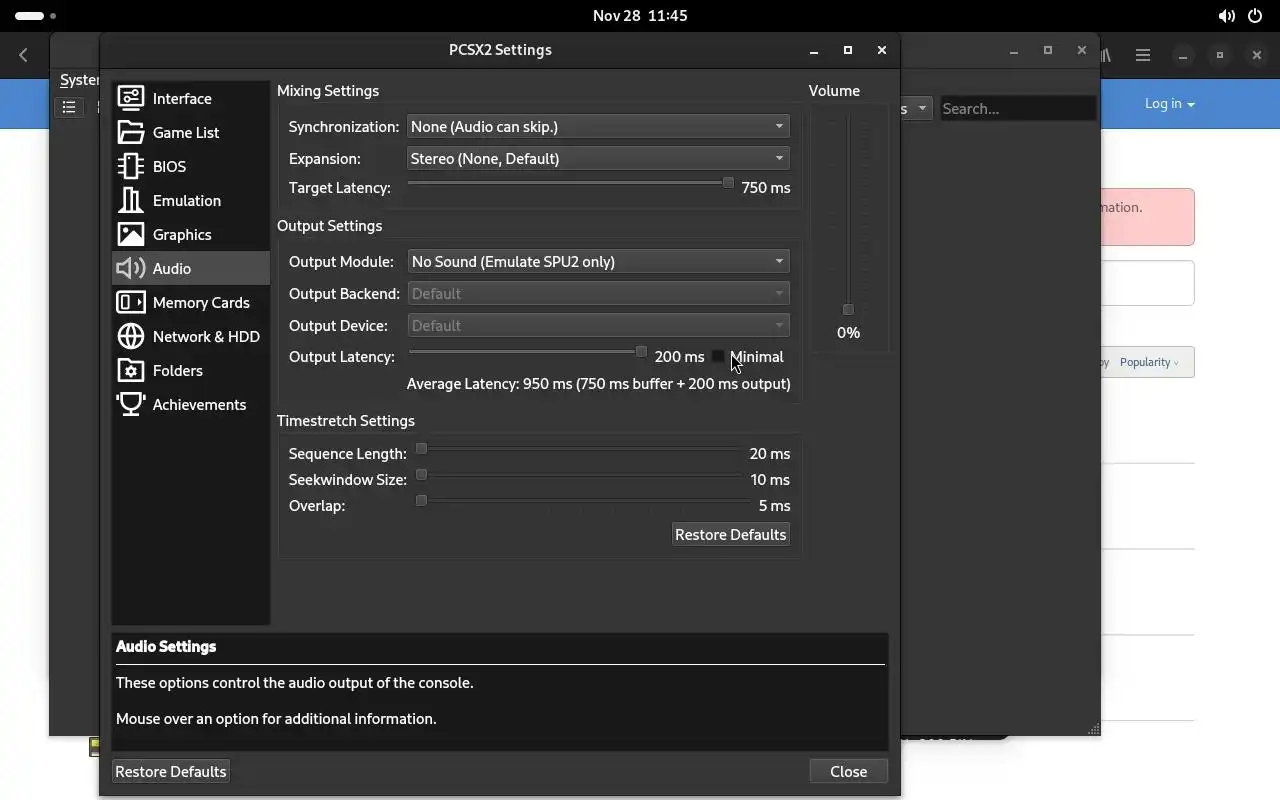Open the Popularity sort dropdown
This screenshot has height=800, width=1280.
tap(1148, 362)
